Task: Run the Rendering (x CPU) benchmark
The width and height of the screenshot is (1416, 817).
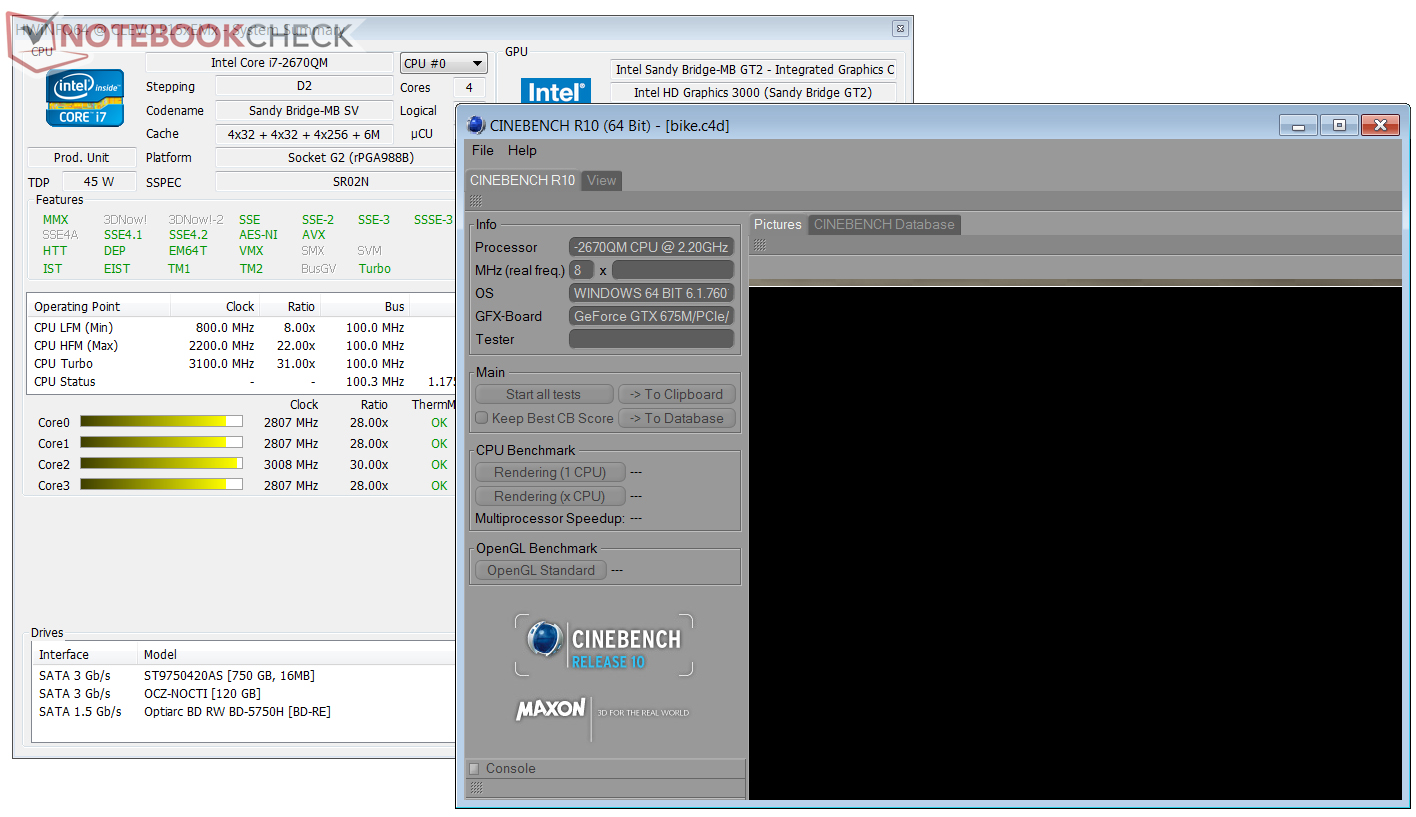Action: (x=550, y=496)
